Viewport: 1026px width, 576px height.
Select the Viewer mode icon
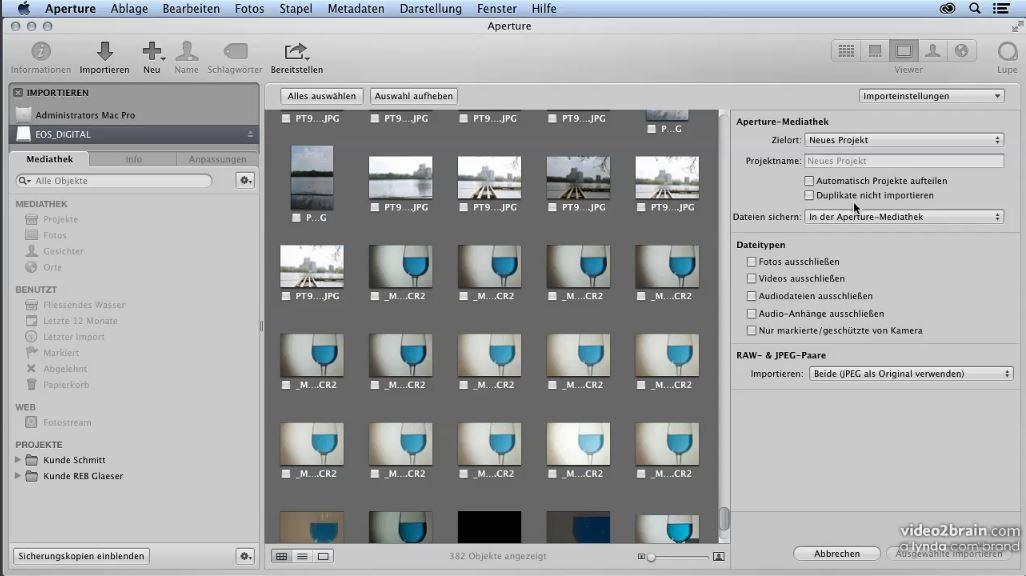click(904, 51)
